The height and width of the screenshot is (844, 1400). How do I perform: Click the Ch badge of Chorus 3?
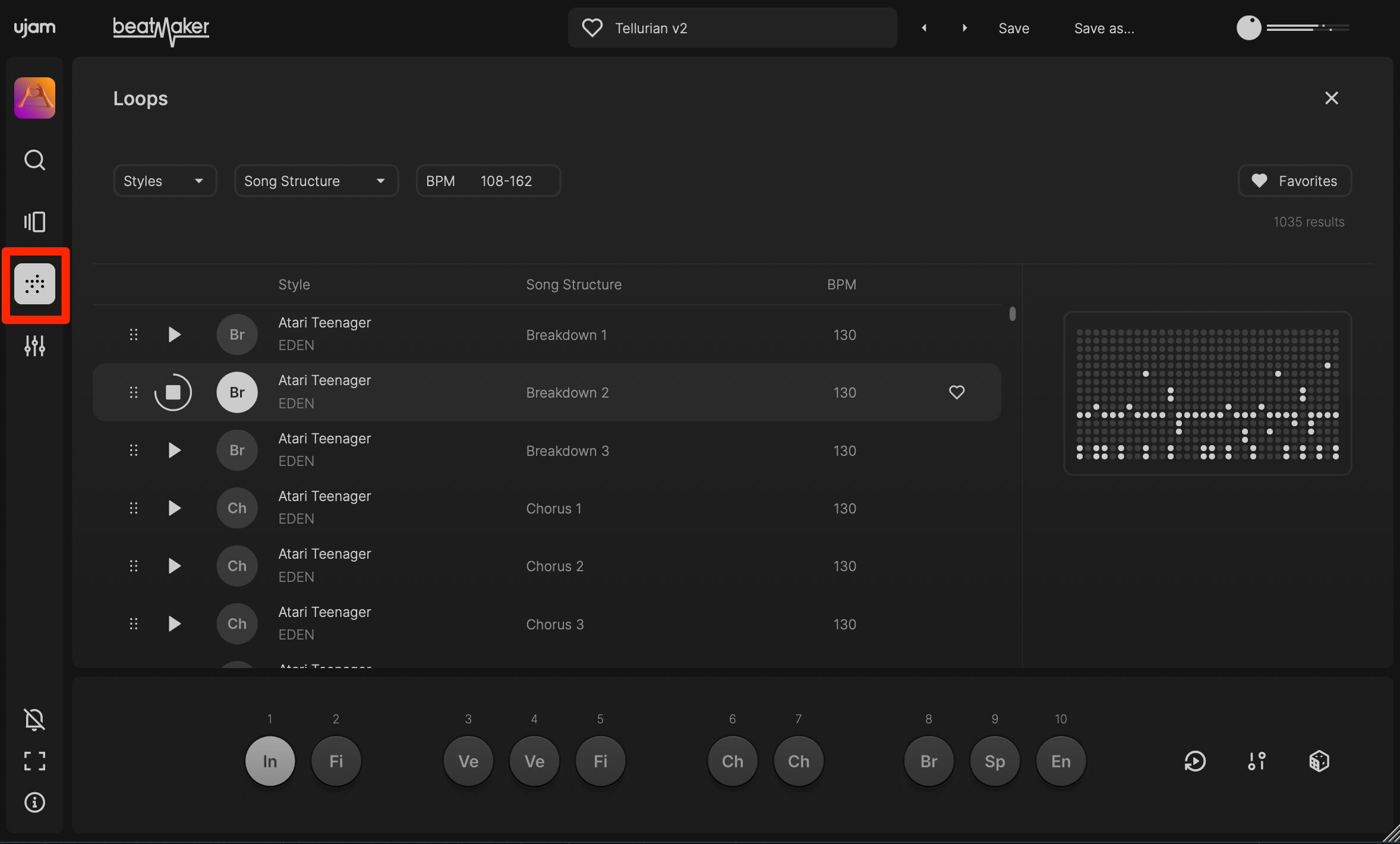coord(237,624)
